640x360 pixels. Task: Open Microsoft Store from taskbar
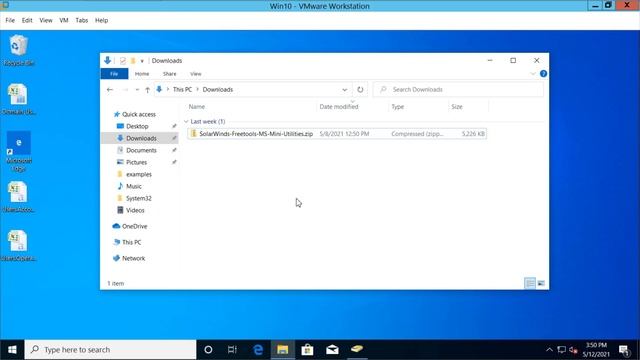(307, 350)
